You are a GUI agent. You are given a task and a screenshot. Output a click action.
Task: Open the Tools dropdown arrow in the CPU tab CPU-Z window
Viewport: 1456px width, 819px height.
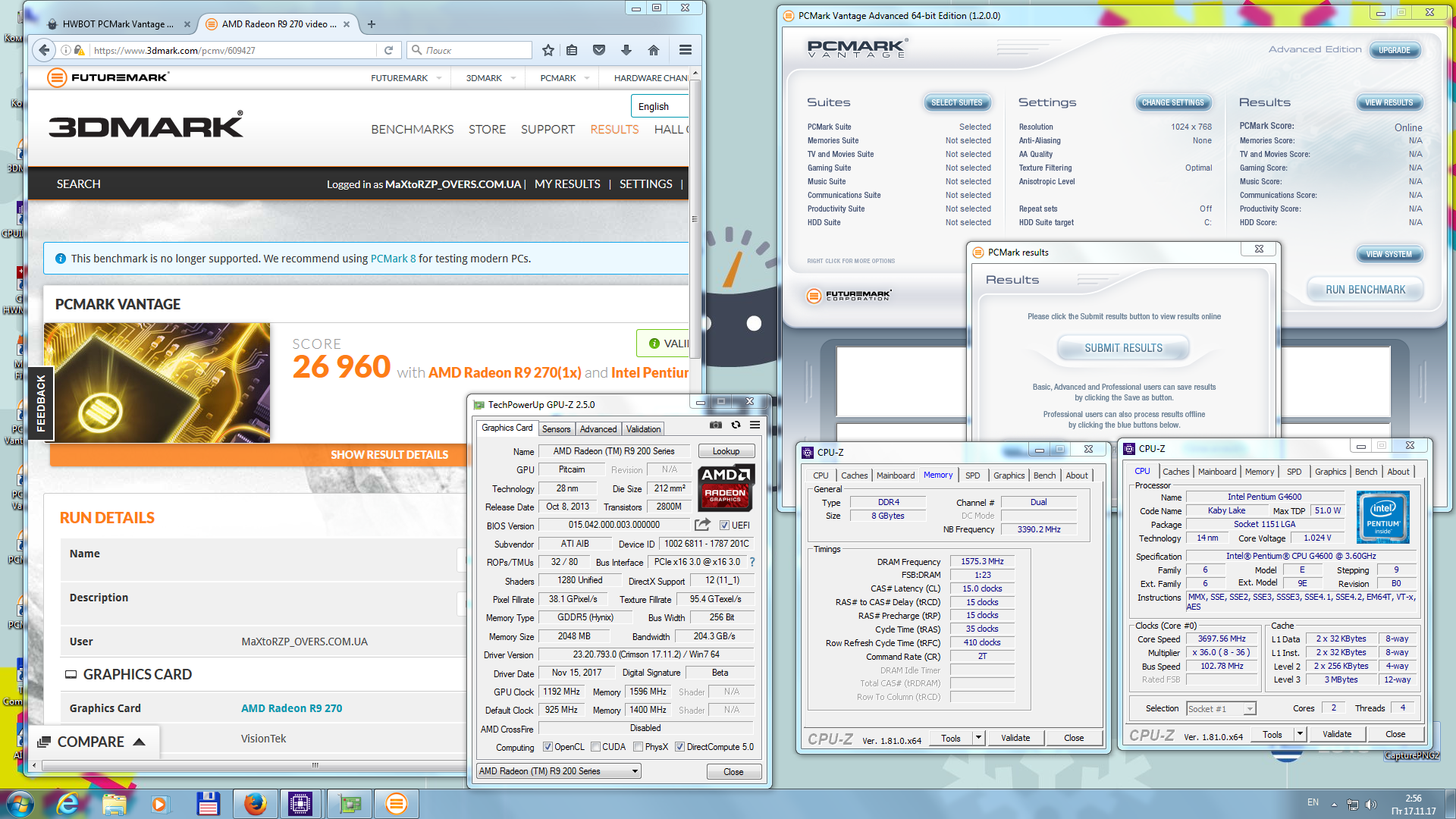pos(1300,734)
